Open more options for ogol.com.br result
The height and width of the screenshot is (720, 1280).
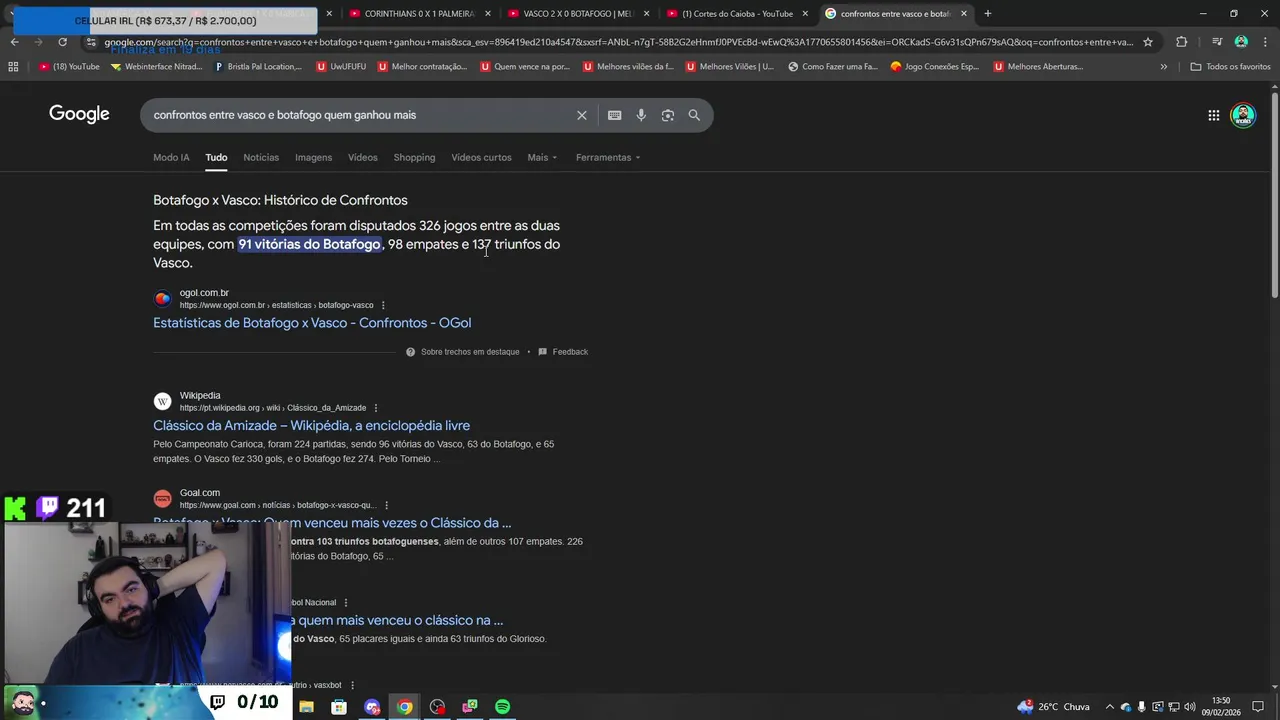click(383, 305)
